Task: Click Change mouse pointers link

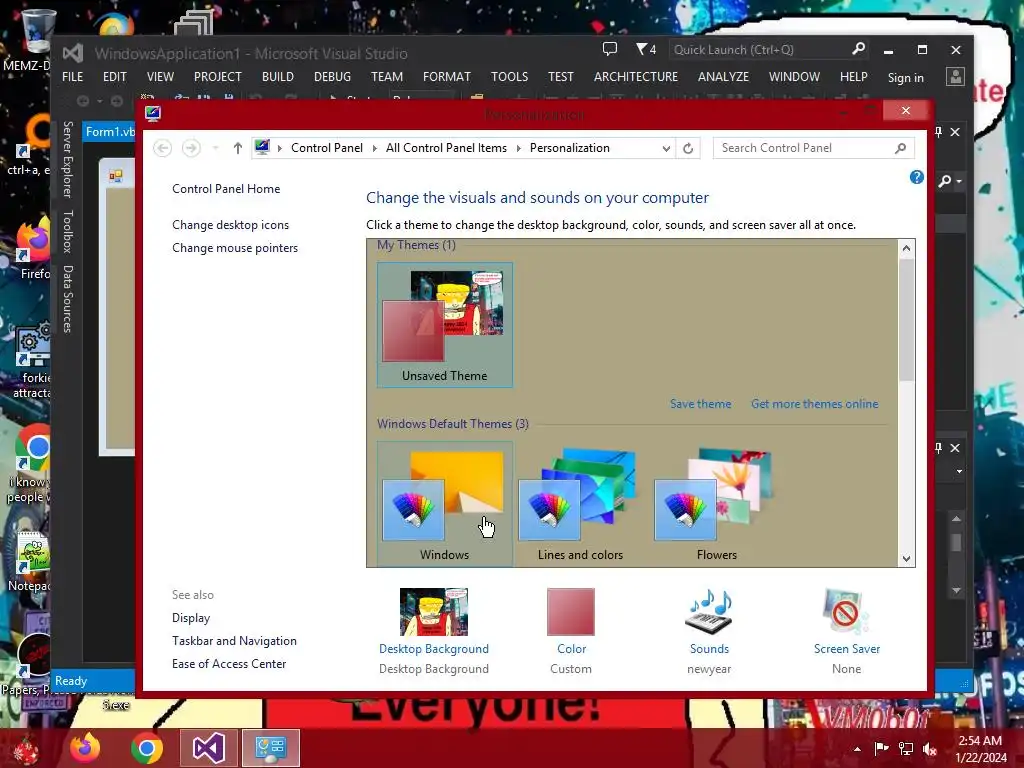Action: pyautogui.click(x=234, y=248)
